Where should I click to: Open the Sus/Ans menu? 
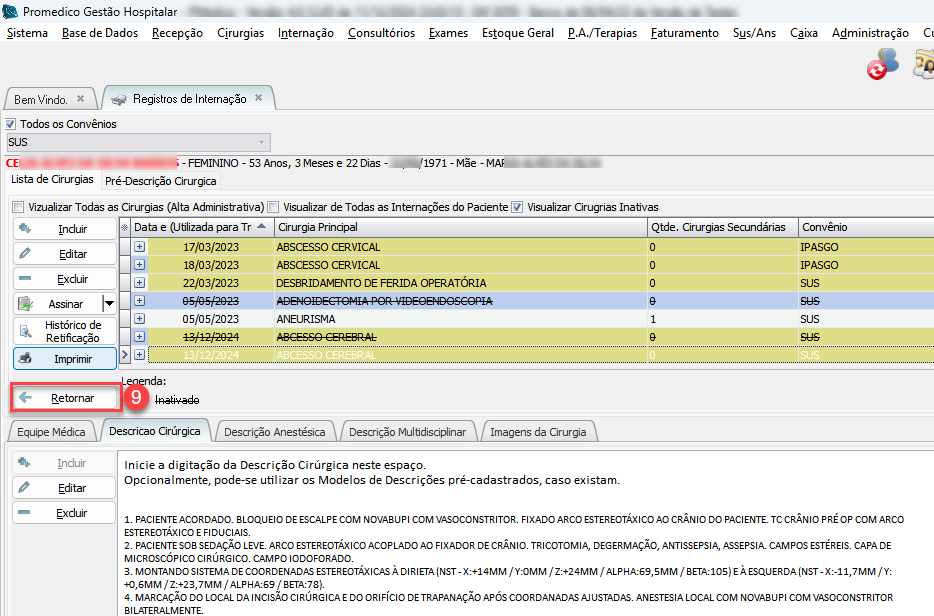(x=755, y=33)
